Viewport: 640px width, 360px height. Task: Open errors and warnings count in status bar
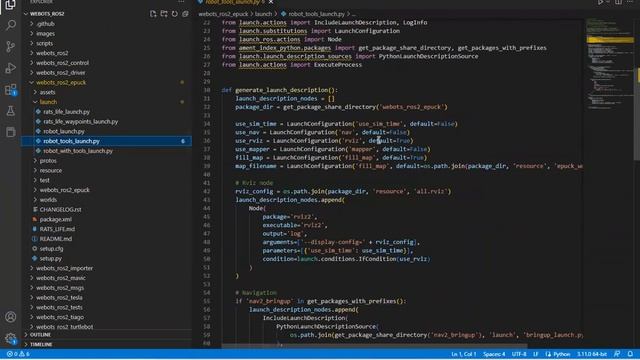[18, 354]
